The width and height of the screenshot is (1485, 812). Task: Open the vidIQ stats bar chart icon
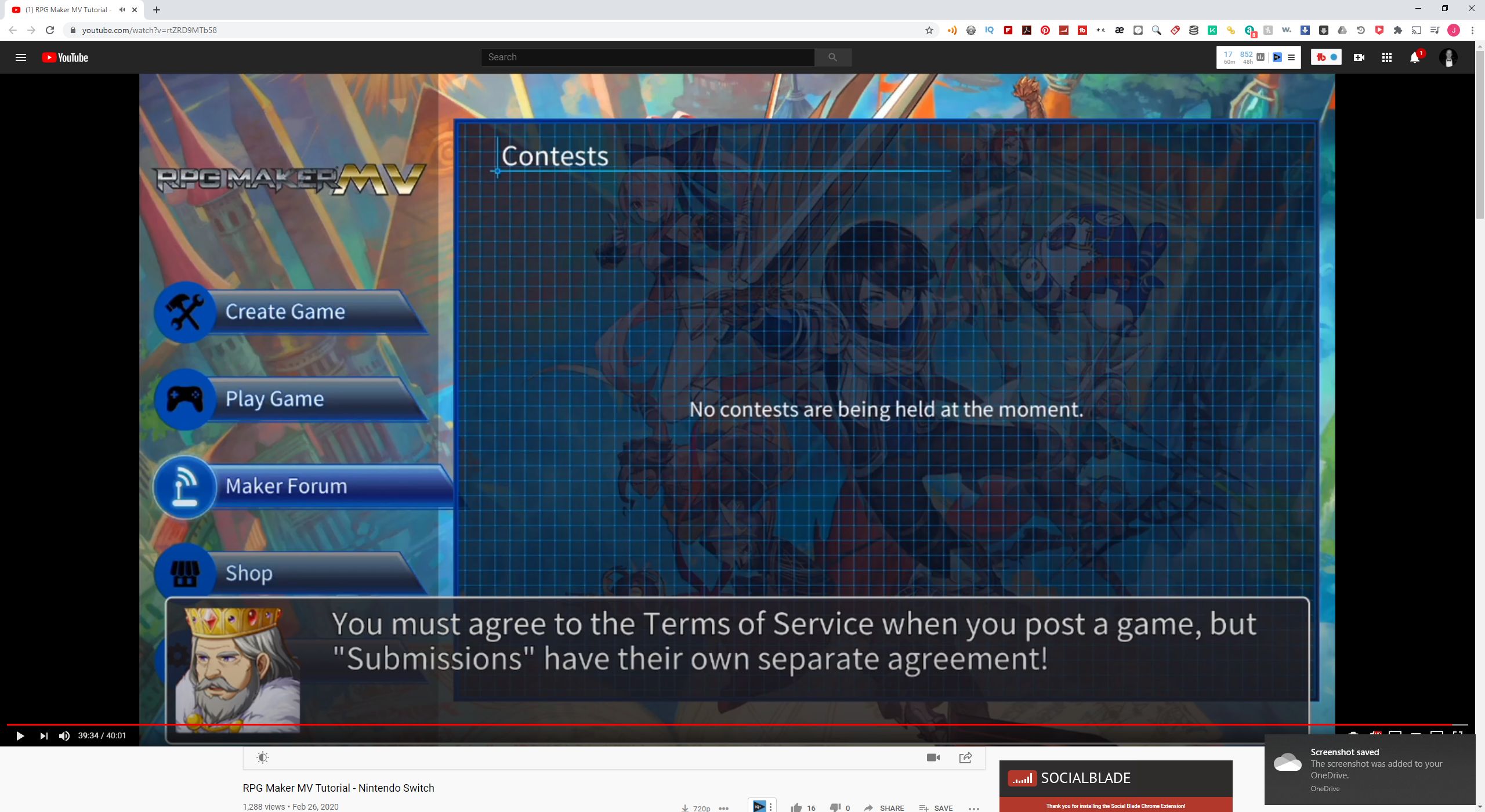[x=1261, y=57]
